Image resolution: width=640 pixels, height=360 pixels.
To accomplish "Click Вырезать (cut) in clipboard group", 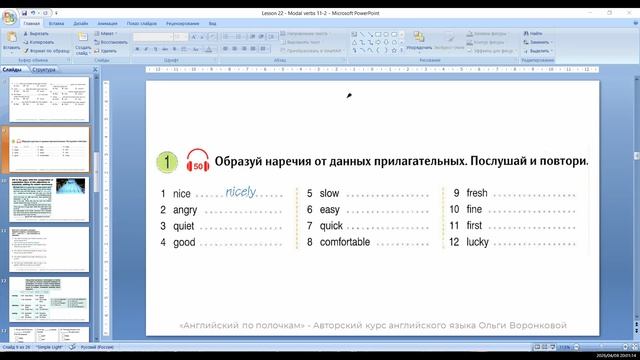I will pyautogui.click(x=36, y=34).
